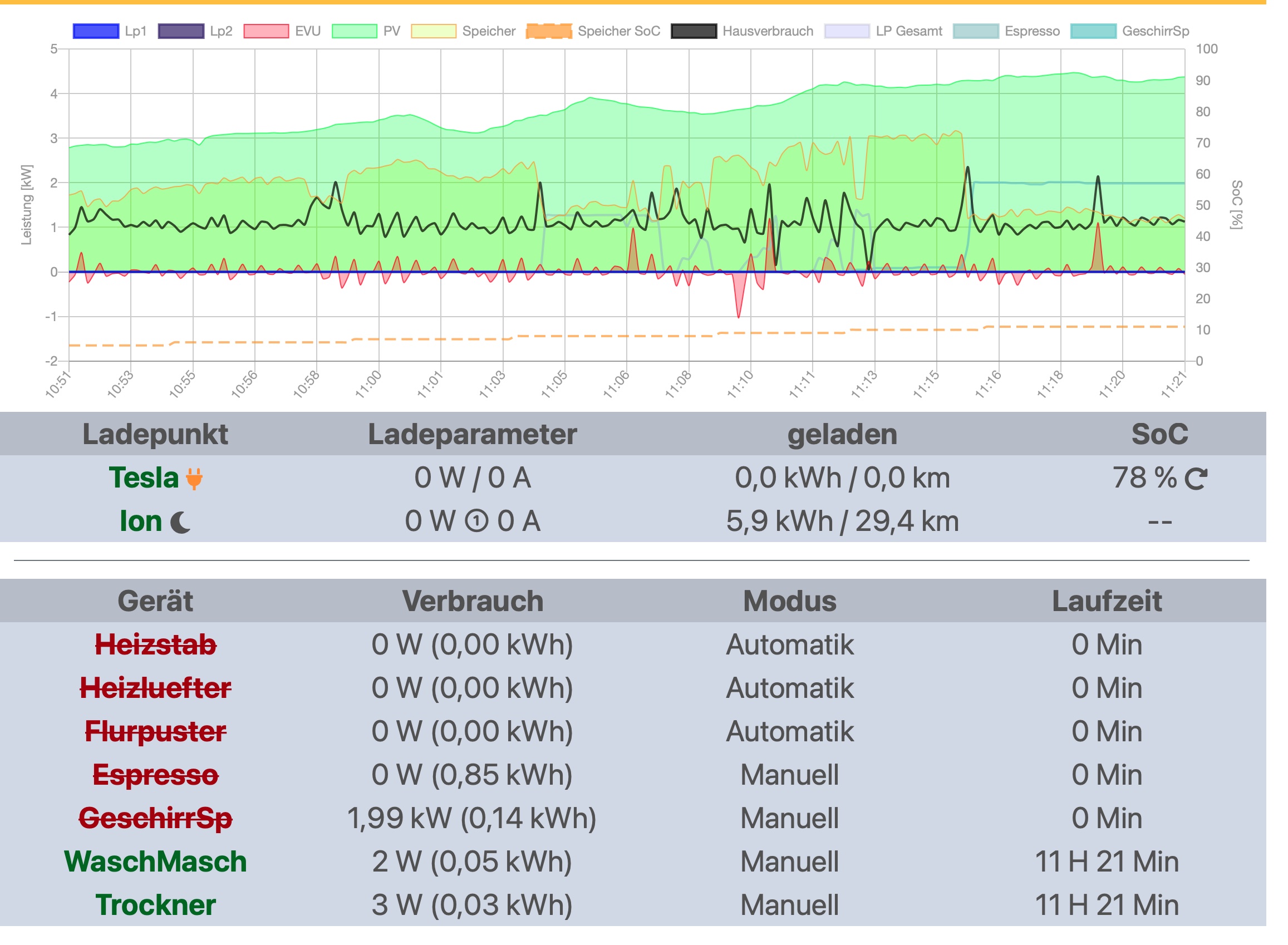The image size is (1288, 945).
Task: Toggle Lp2 series in legend
Action: (181, 31)
